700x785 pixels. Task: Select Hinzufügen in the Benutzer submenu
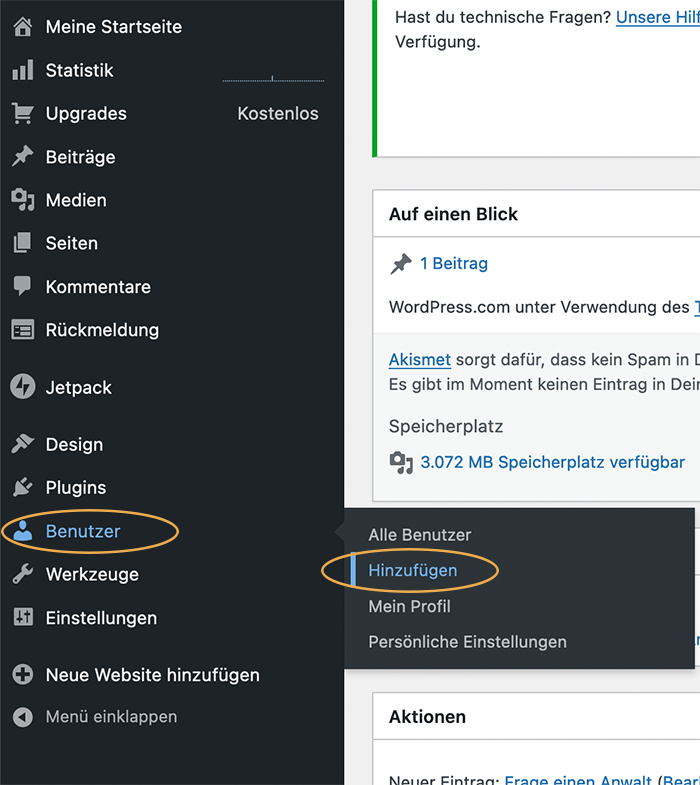[413, 570]
